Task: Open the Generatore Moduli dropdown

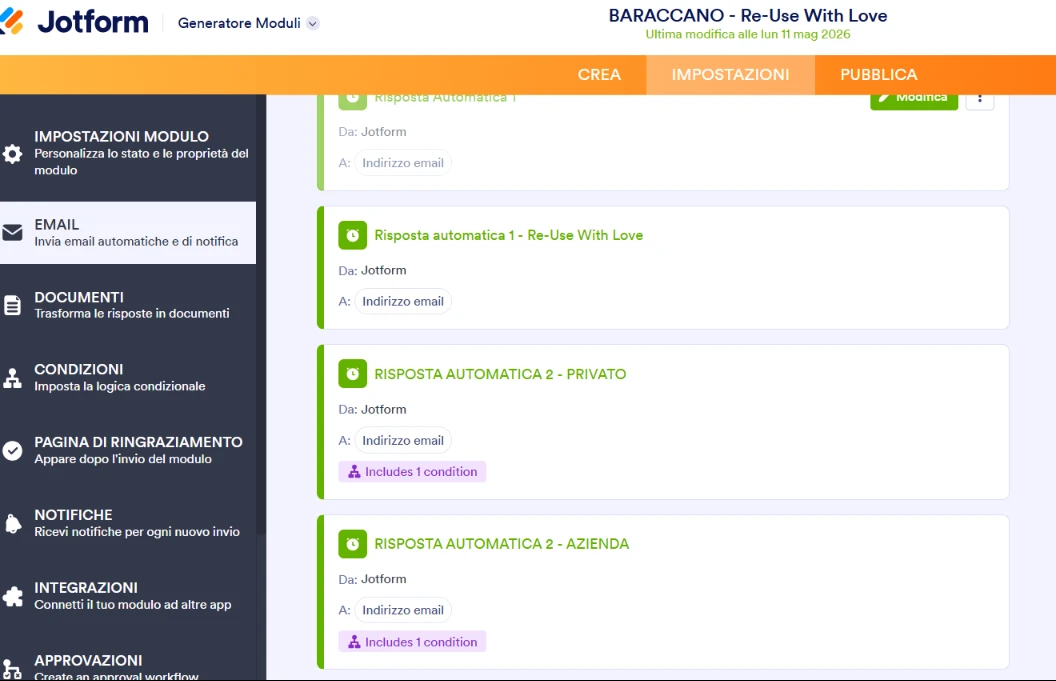Action: click(248, 23)
